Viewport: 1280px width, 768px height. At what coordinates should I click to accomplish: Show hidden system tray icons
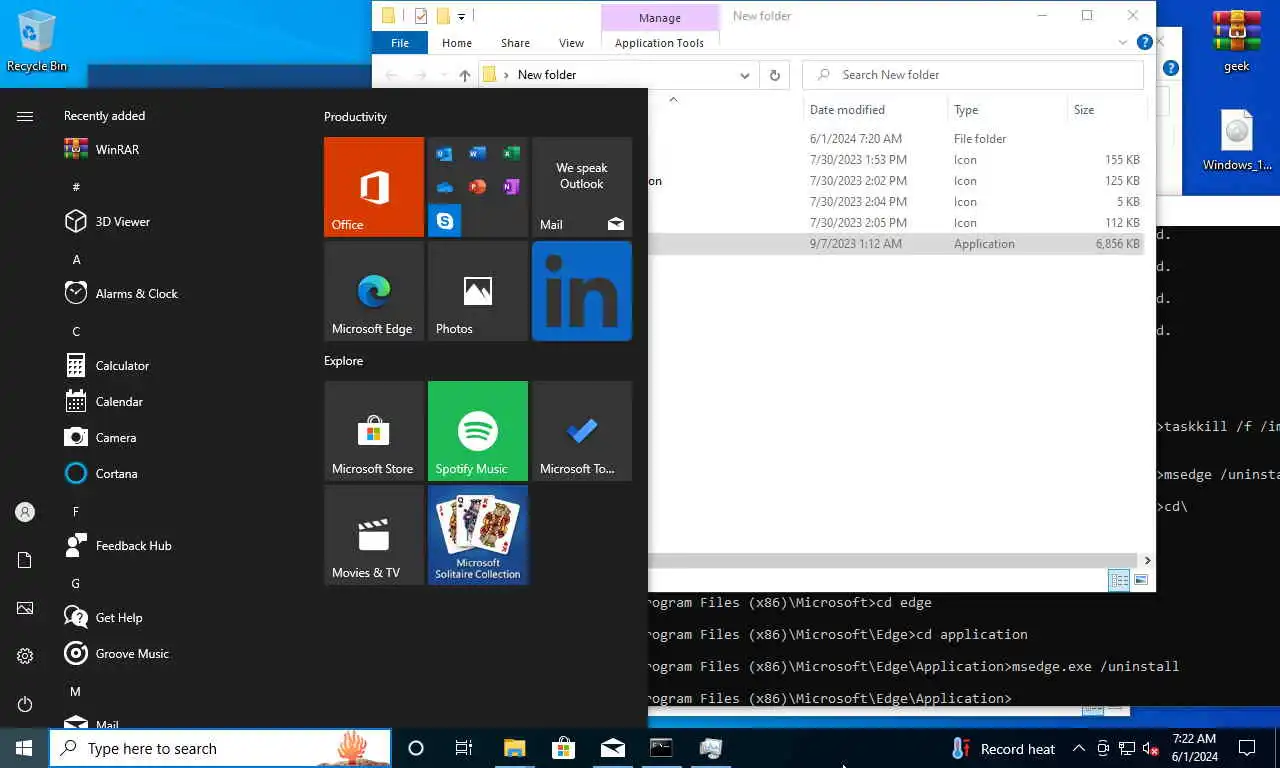click(1079, 748)
